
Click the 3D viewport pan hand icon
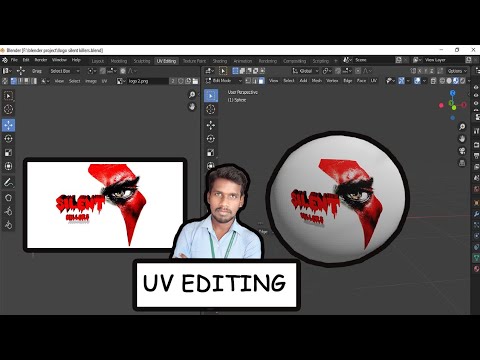click(462, 138)
